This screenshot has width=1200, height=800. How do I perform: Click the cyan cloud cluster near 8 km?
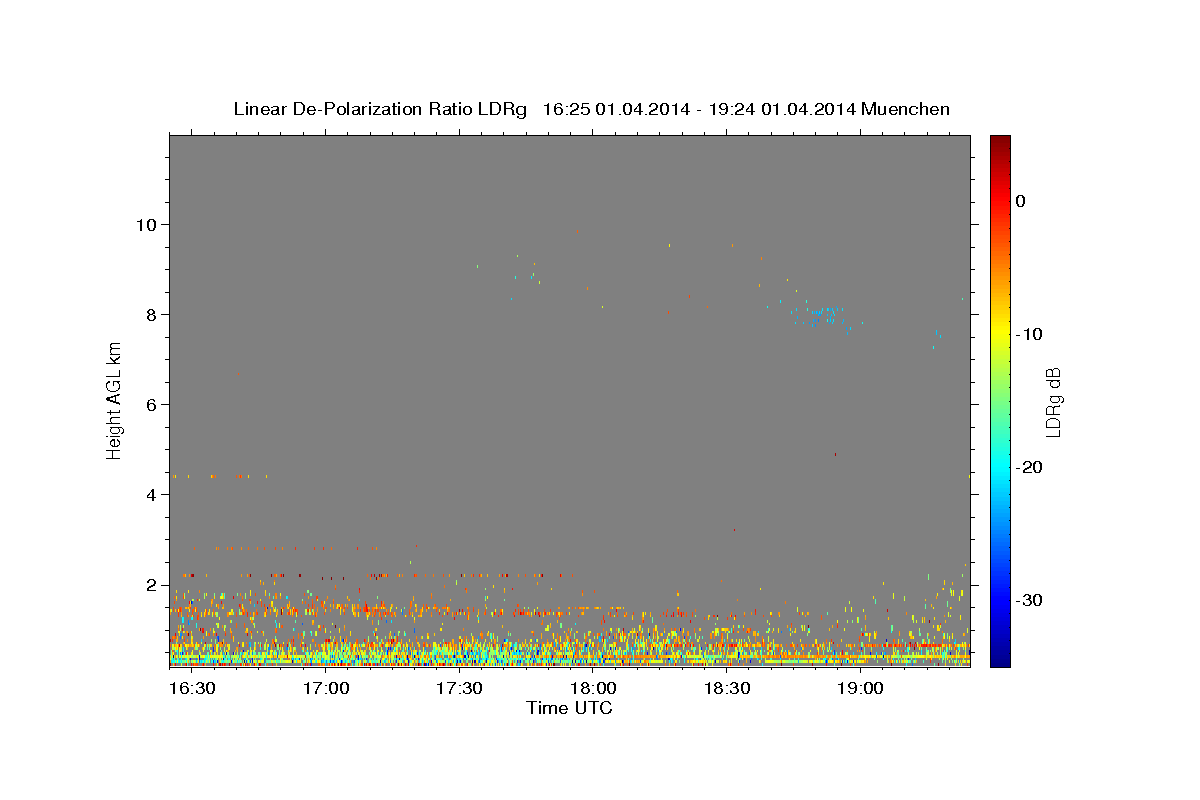point(826,314)
